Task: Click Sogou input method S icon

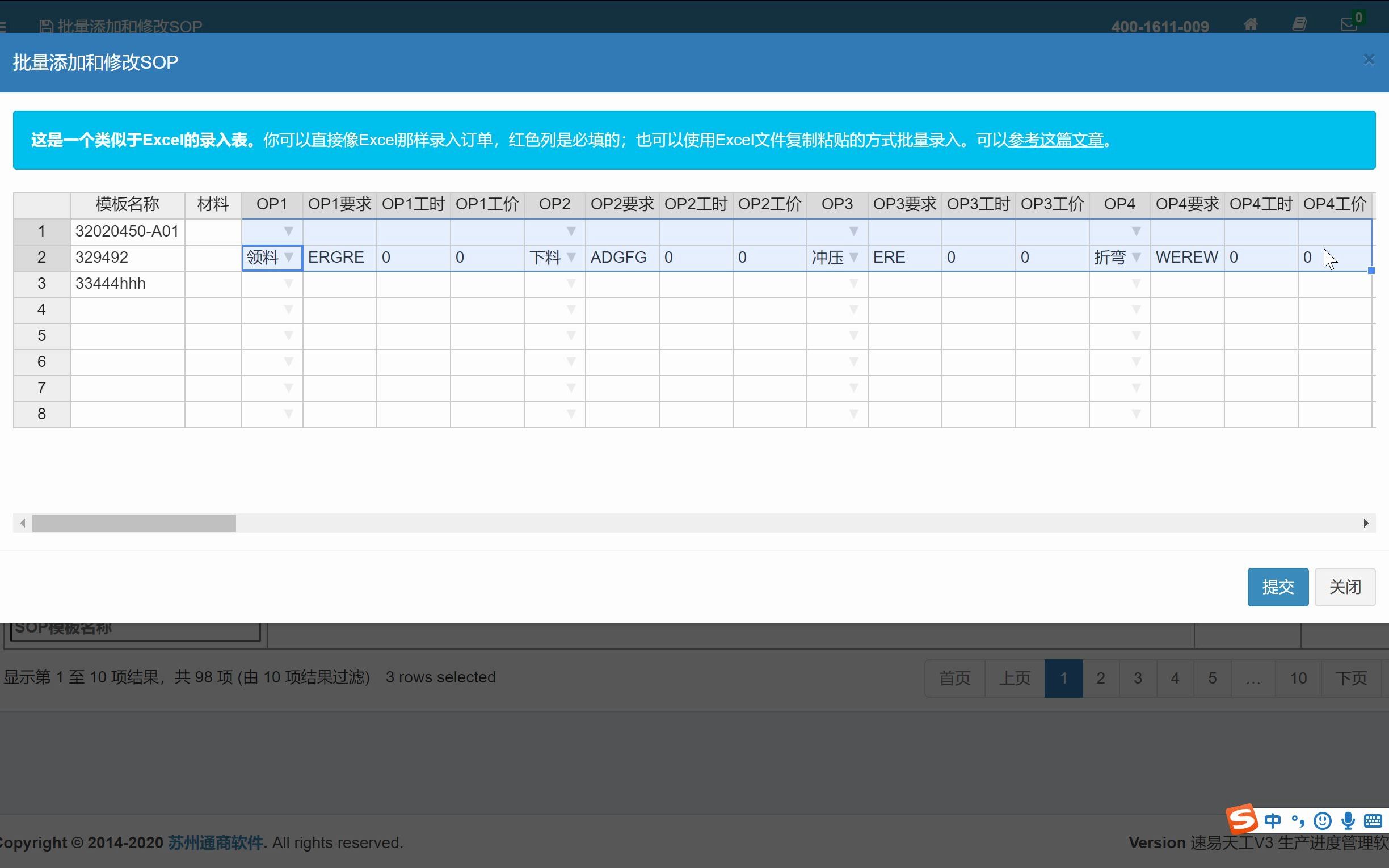Action: click(1242, 819)
